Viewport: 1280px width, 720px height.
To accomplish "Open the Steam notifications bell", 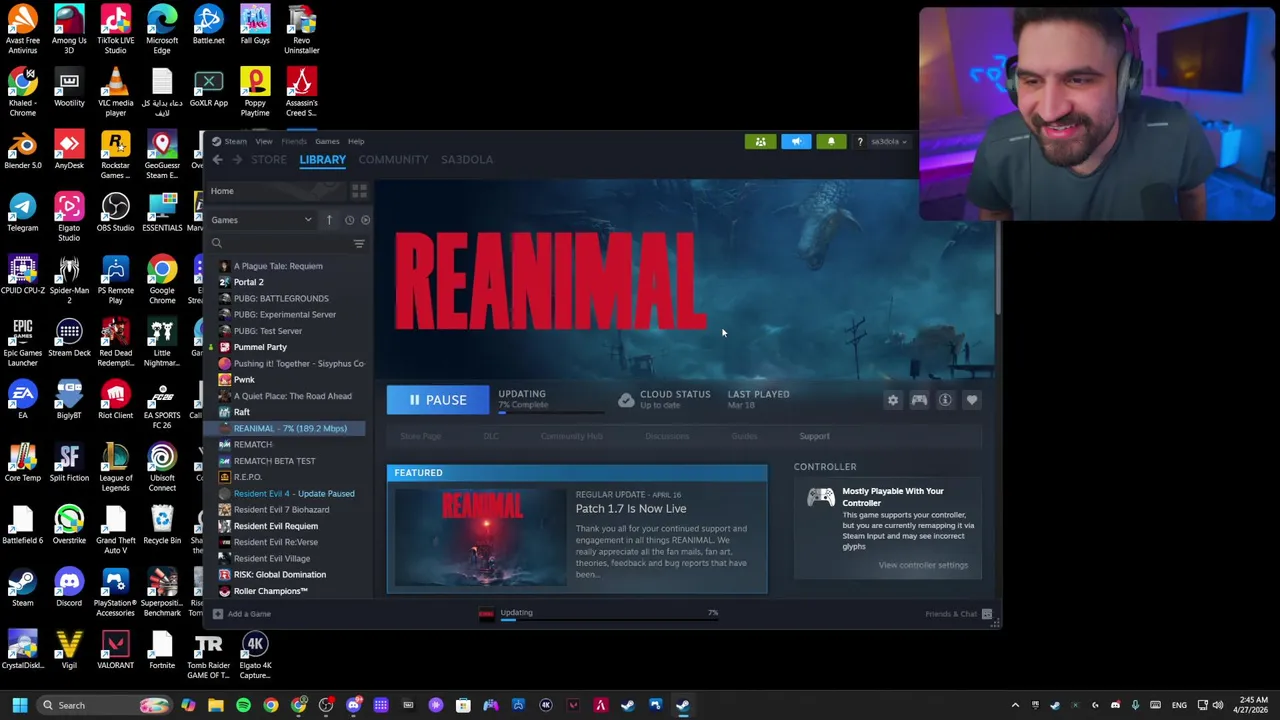I will tap(831, 142).
